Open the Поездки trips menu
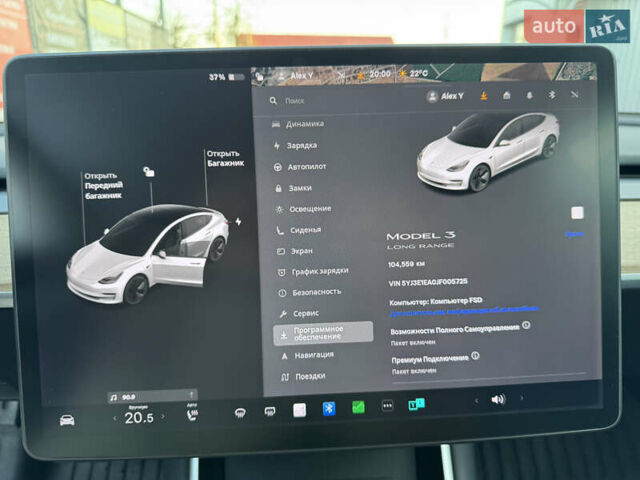The height and width of the screenshot is (480, 640). click(304, 376)
